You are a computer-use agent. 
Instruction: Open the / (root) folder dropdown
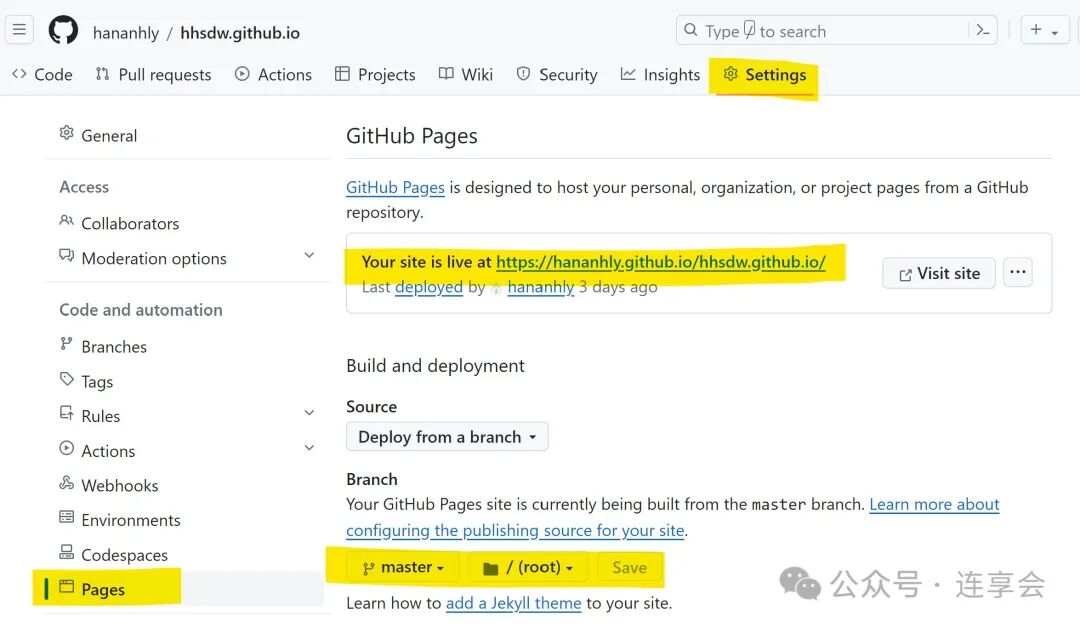tap(528, 567)
